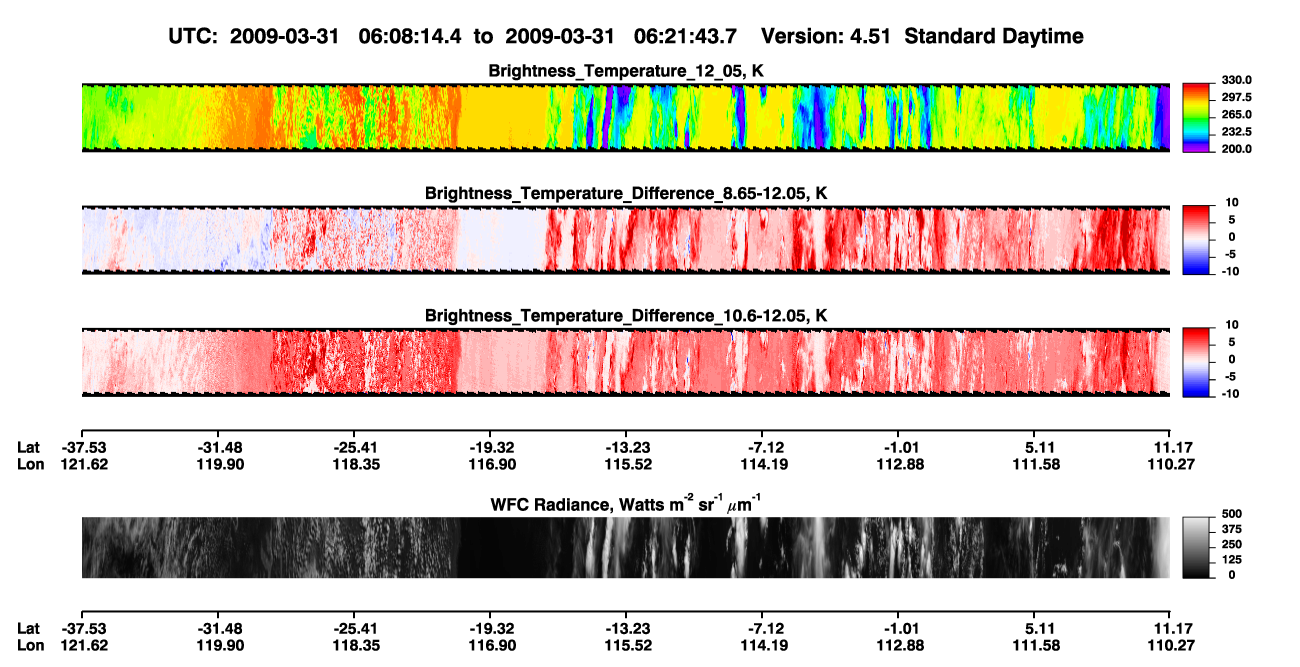Screen dimensions: 1300x667
Task: Click the -31.48 latitude tick on lower axis
Action: 218,629
